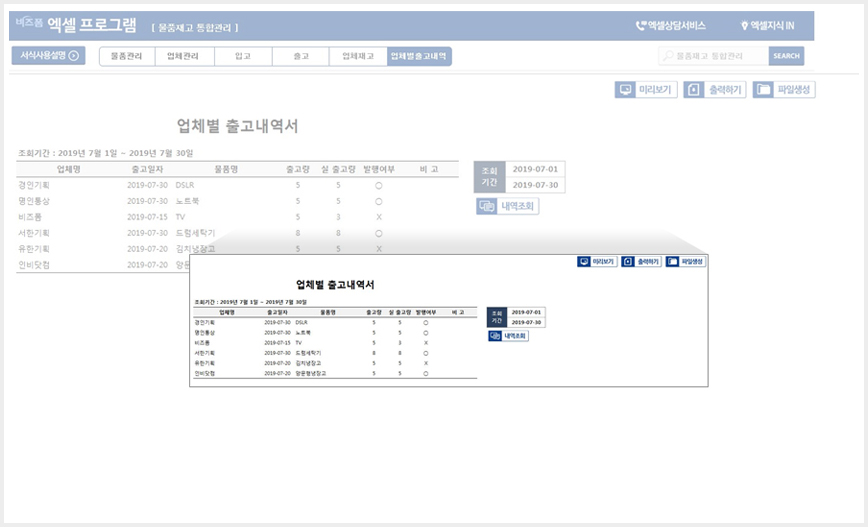Click the 서식사용설명 button with arrow
This screenshot has height=527, width=868.
tap(49, 55)
